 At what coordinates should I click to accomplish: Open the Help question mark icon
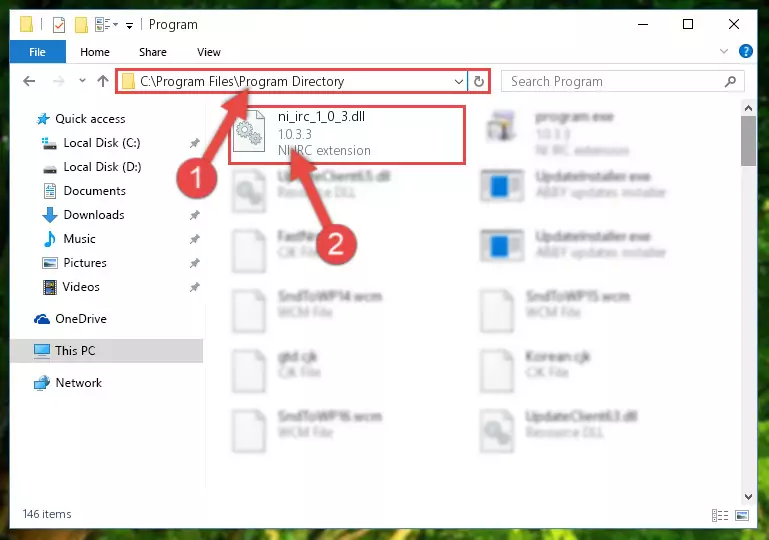click(745, 51)
